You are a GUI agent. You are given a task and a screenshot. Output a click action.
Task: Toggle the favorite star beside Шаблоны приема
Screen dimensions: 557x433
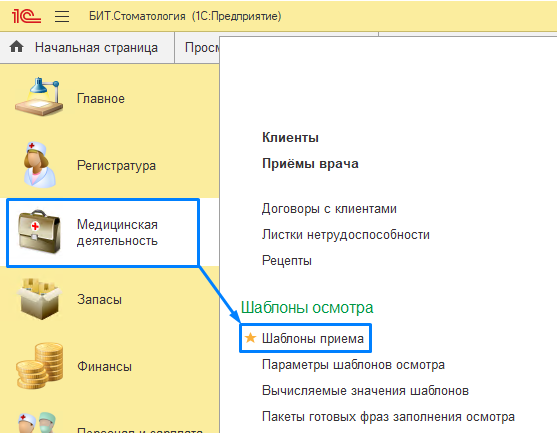250,338
